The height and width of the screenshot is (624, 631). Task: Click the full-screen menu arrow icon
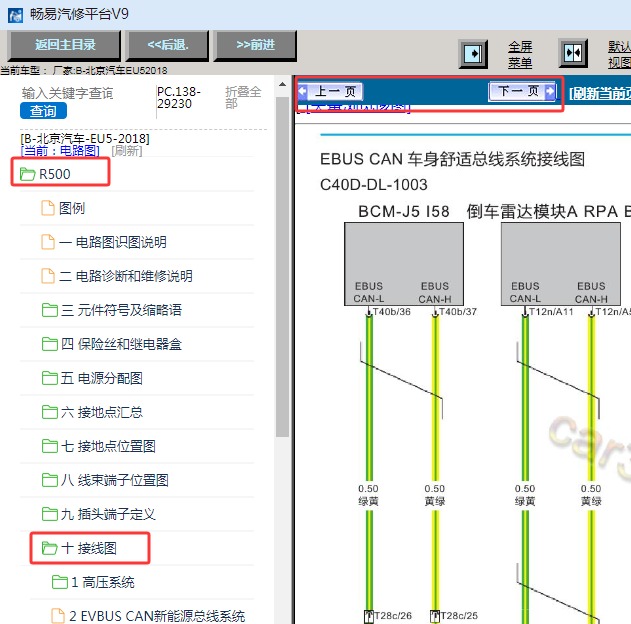pos(473,54)
